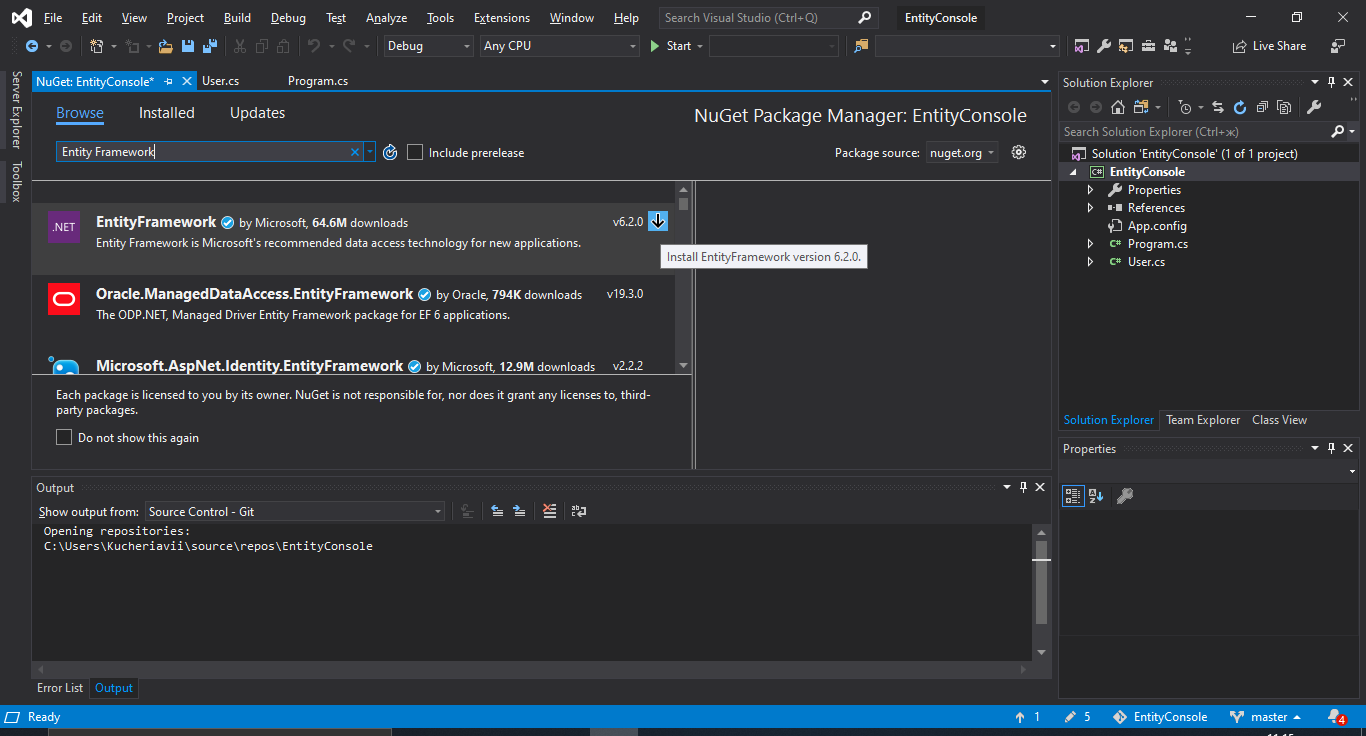Toggle Categorized view in Properties panel
The width and height of the screenshot is (1366, 736).
tap(1073, 496)
